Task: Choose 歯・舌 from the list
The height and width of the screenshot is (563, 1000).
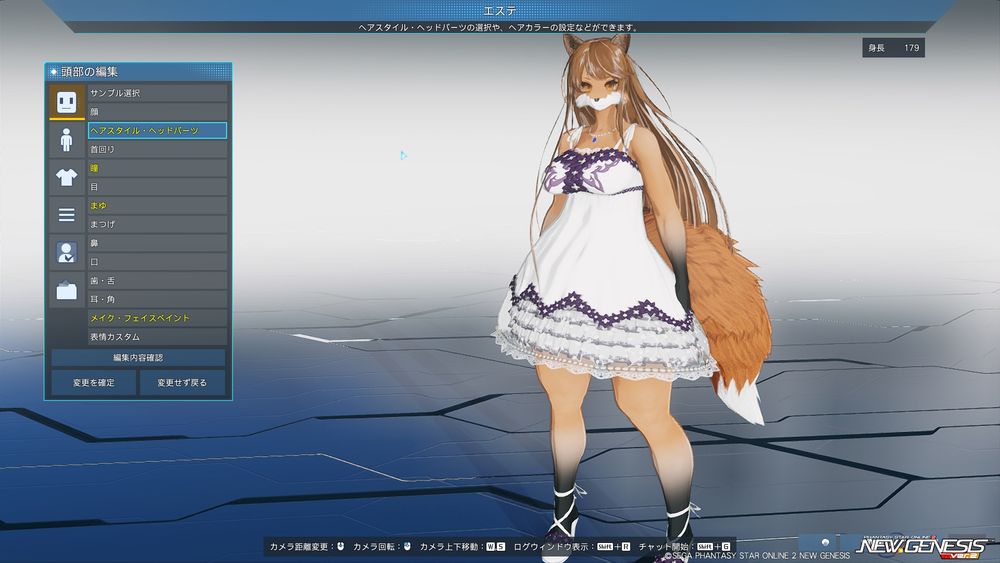Action: (157, 281)
